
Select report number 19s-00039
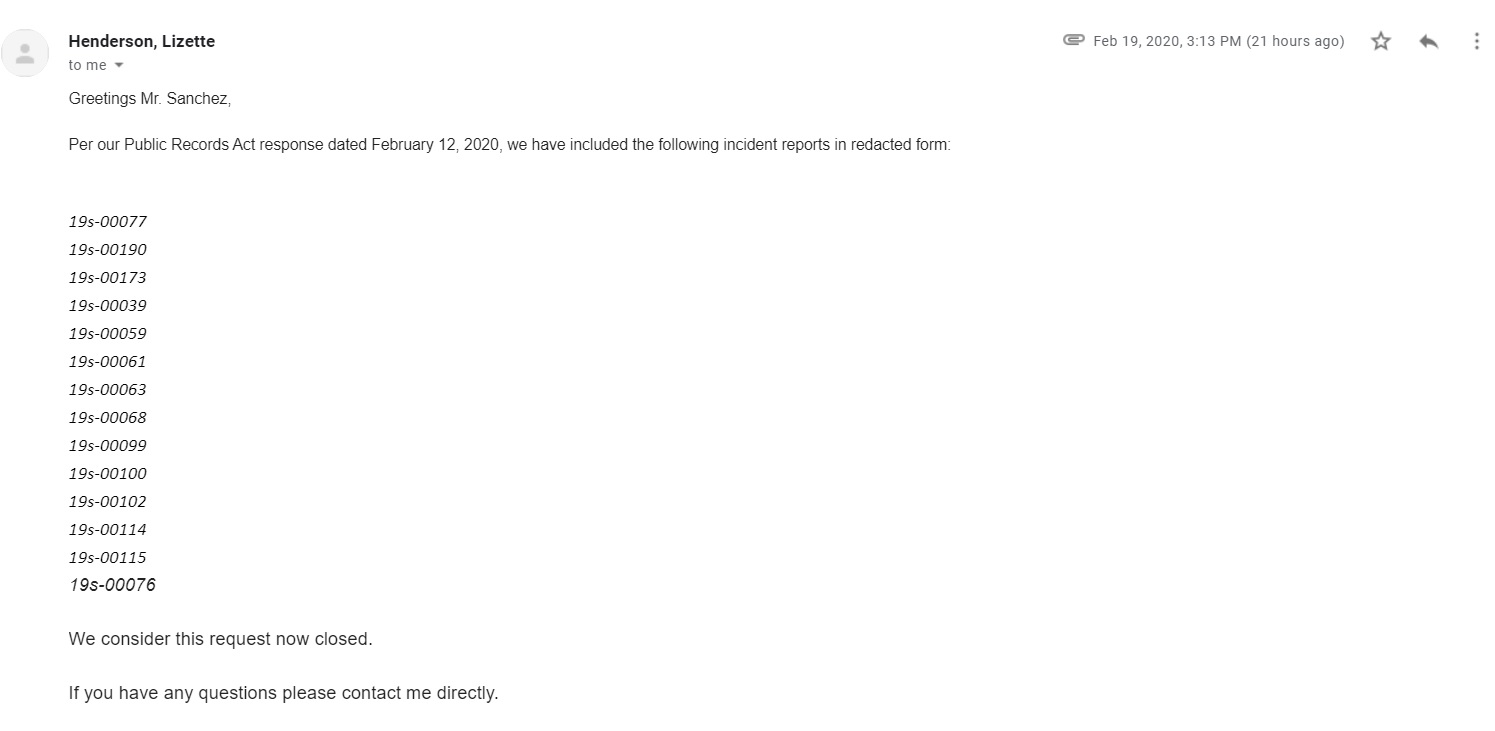point(108,306)
